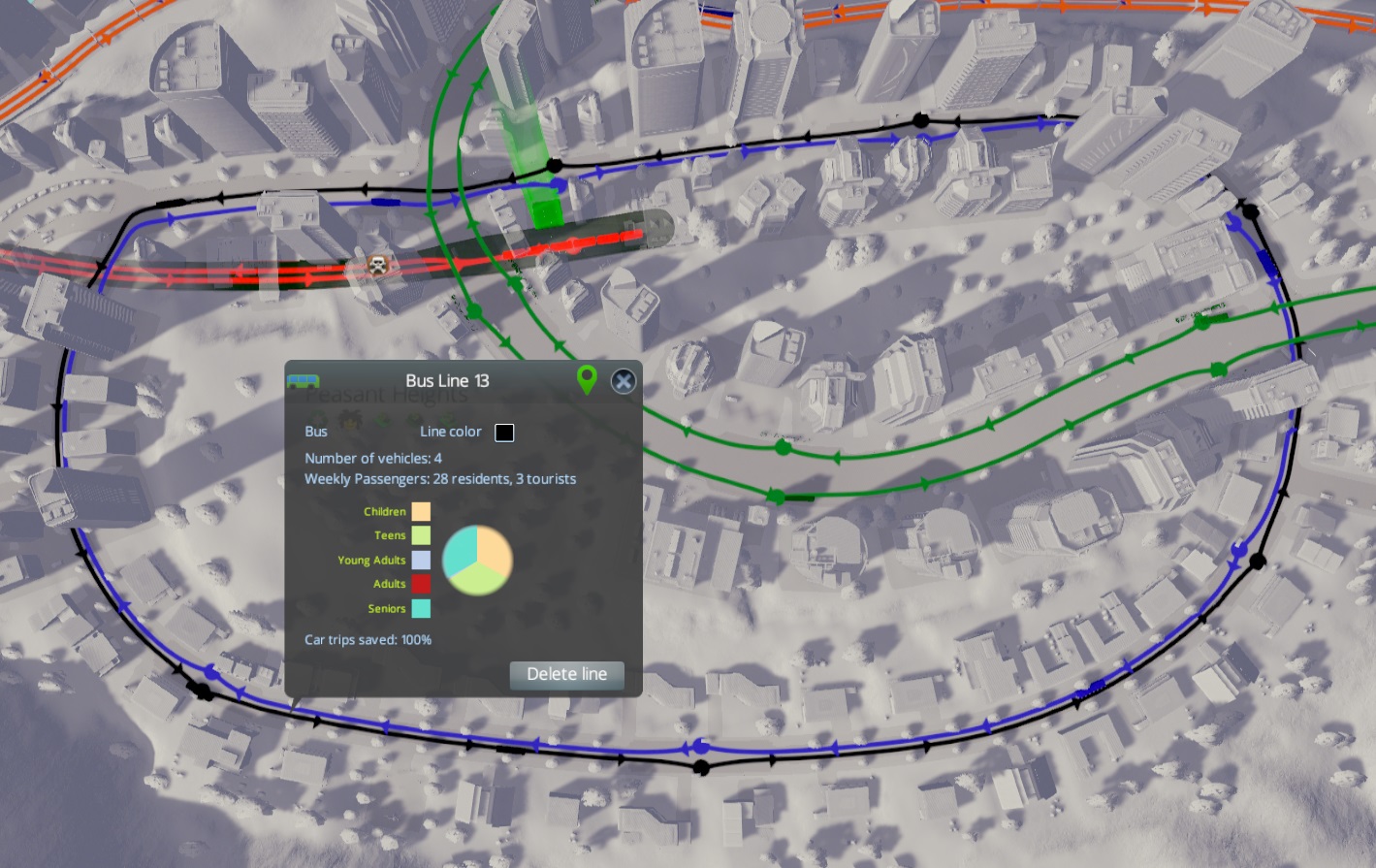This screenshot has width=1376, height=868.
Task: Click "Weekly Passengers: 28 residents, 3 tourists" text
Action: [440, 479]
